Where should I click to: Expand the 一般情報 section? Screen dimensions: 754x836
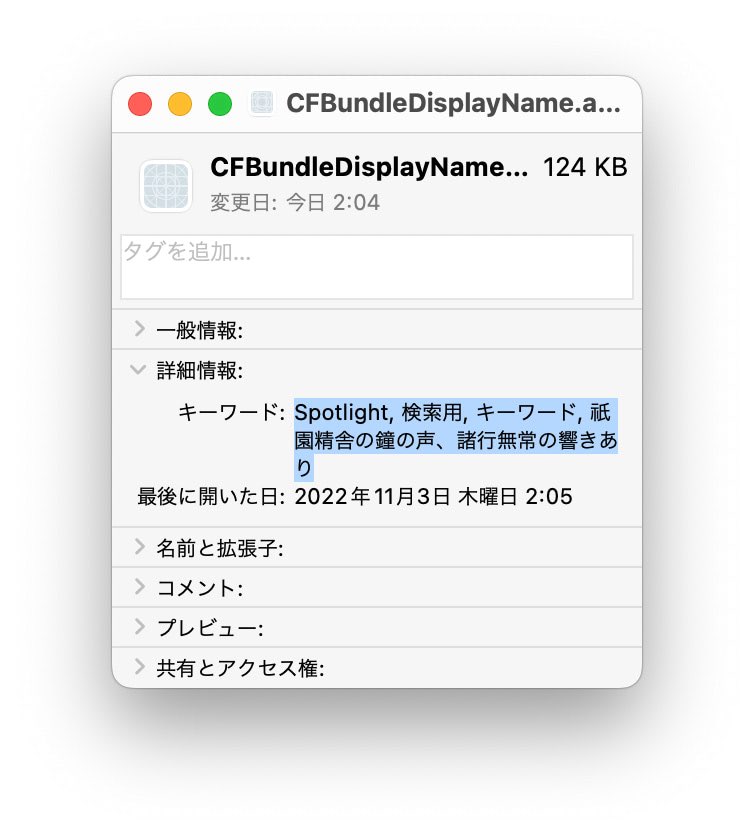point(140,329)
